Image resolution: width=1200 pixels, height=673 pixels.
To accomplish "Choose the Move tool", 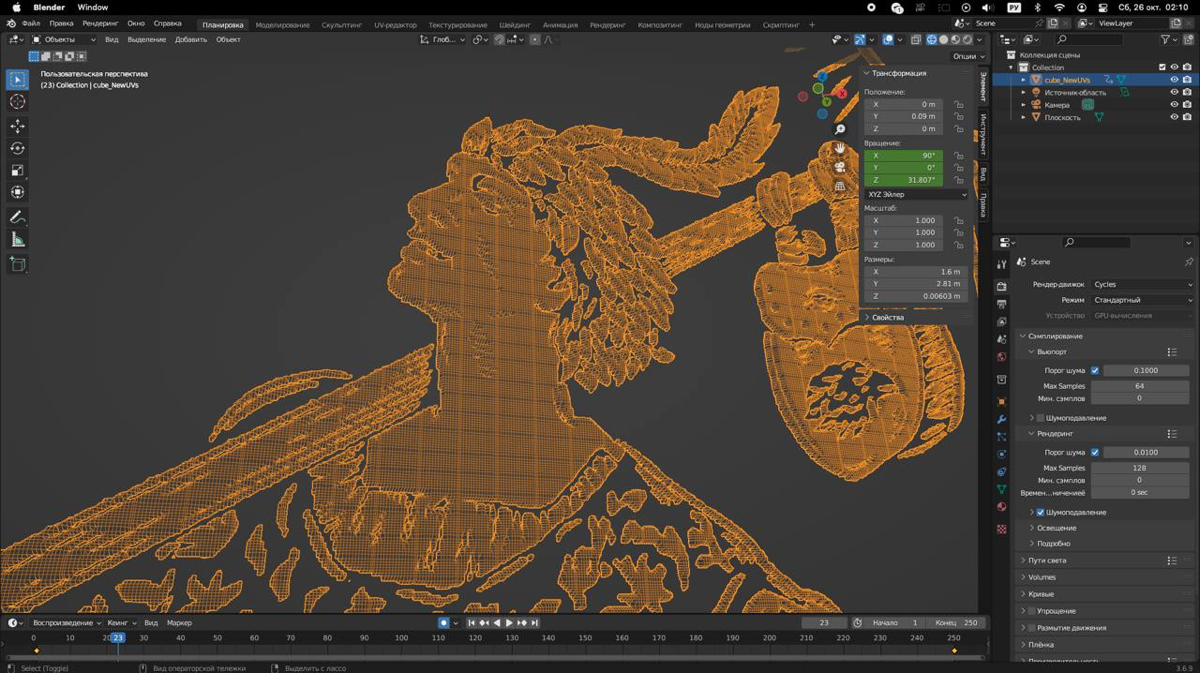I will click(18, 126).
